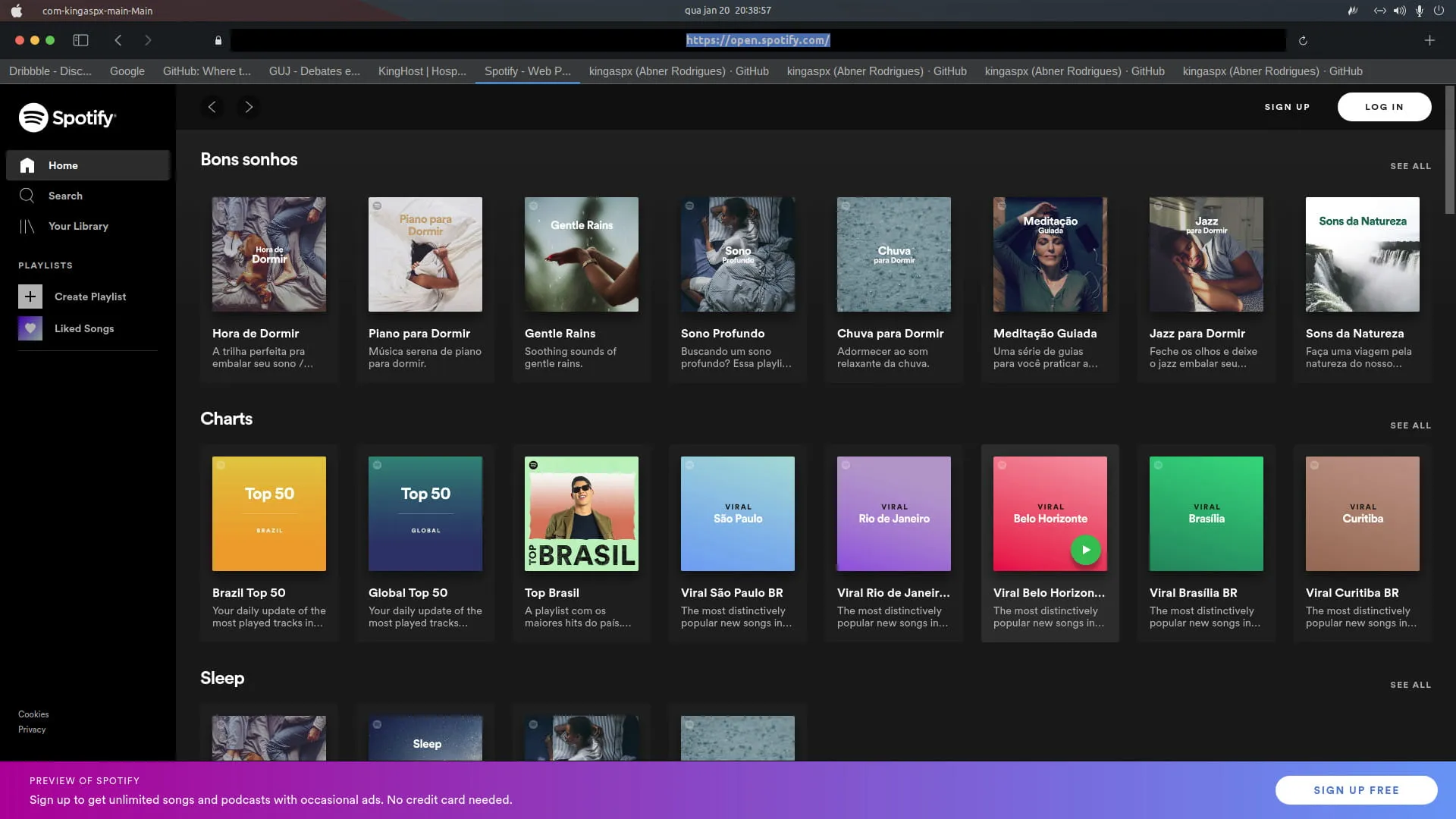Go back using the Spotify left chevron
The image size is (1456, 819).
pos(212,107)
